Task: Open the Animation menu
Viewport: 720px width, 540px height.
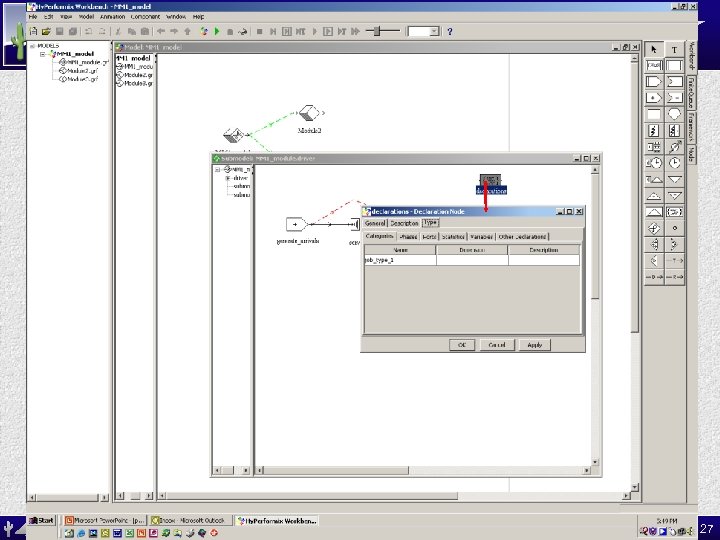Action: (112, 17)
